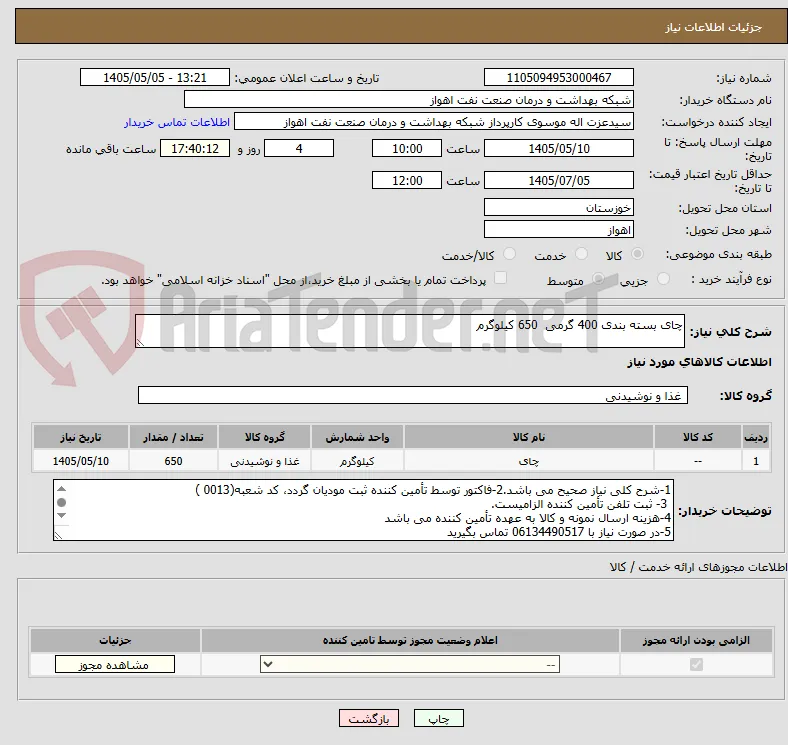Click quantity cell 650
The width and height of the screenshot is (788, 745).
[x=173, y=460]
